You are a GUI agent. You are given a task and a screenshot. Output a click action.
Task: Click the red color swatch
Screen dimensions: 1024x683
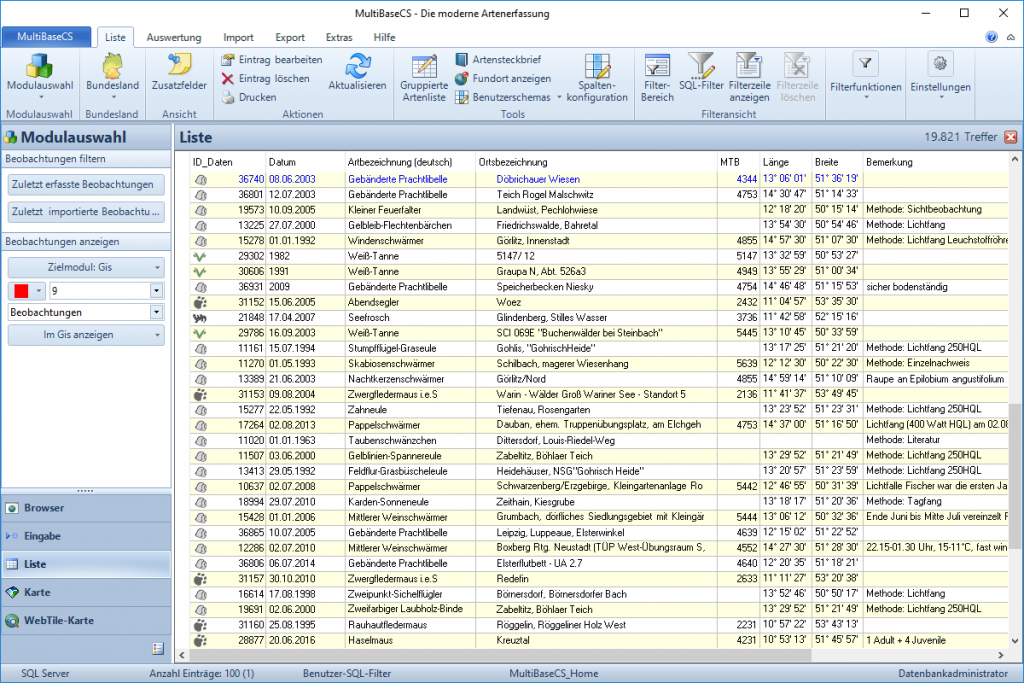22,291
